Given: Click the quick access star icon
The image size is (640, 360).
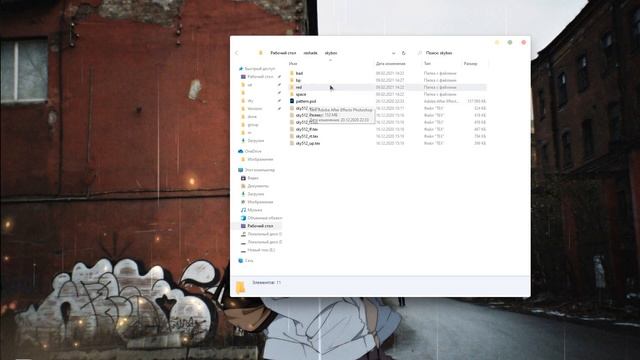Looking at the screenshot, I should pyautogui.click(x=240, y=69).
